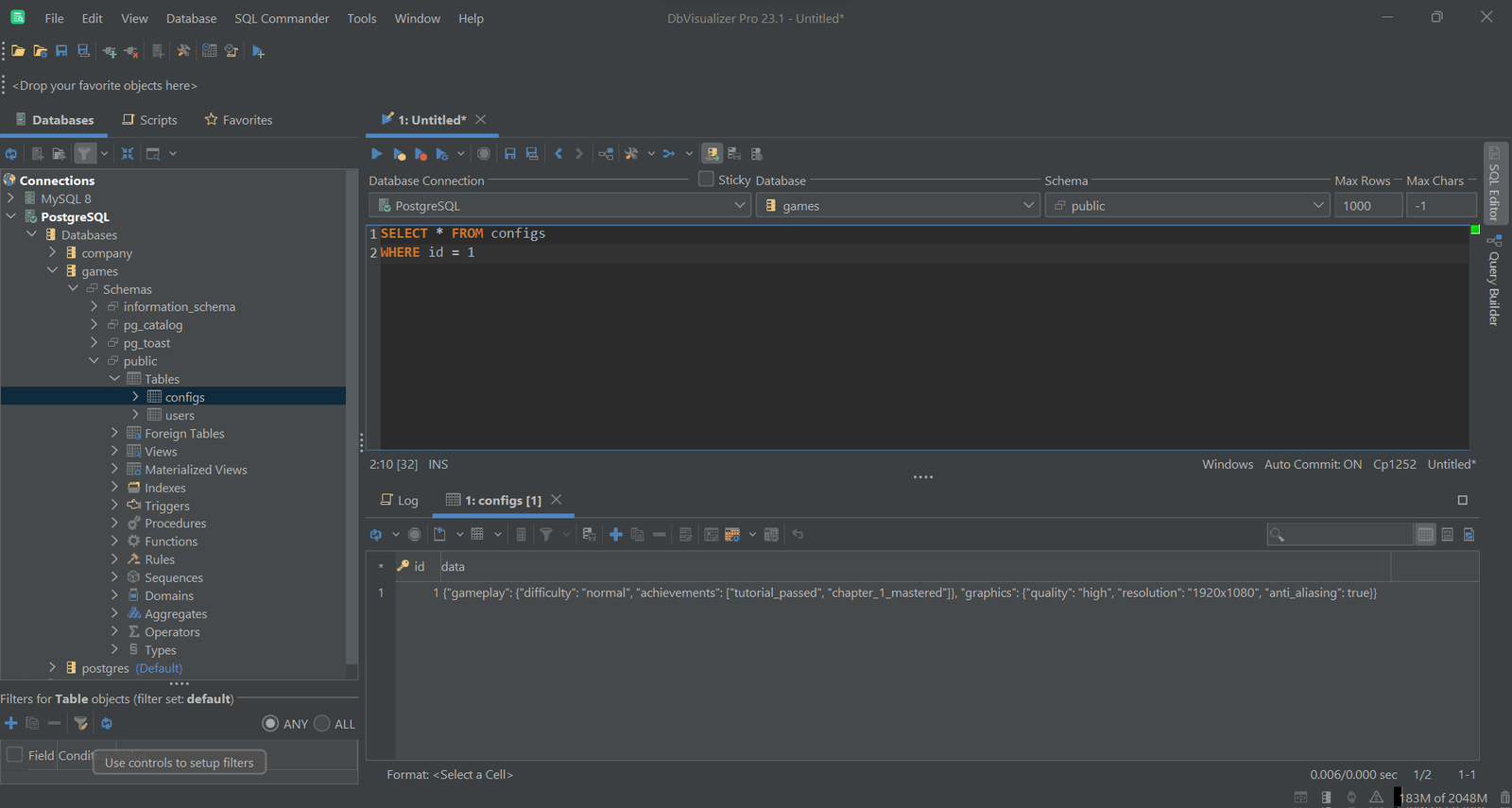Click the export result grid icon
The image size is (1512, 808).
[439, 534]
